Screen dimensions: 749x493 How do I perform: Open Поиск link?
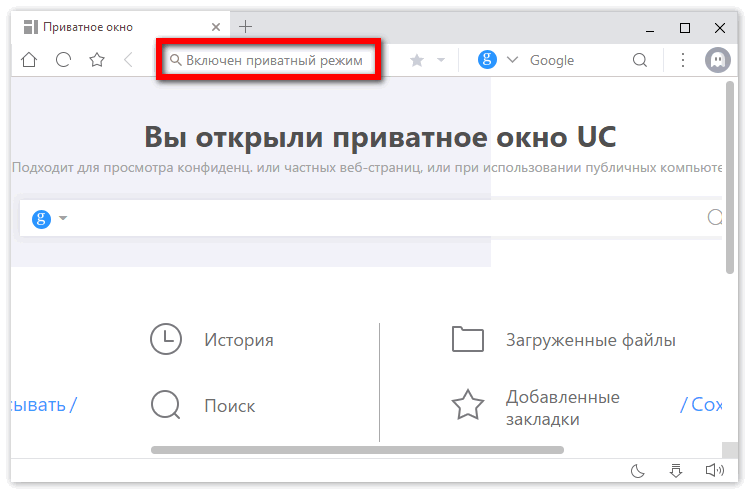pos(230,406)
